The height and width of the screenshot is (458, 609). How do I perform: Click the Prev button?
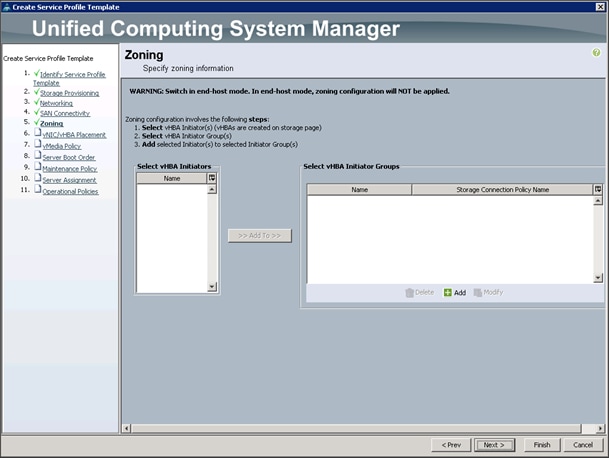[451, 445]
